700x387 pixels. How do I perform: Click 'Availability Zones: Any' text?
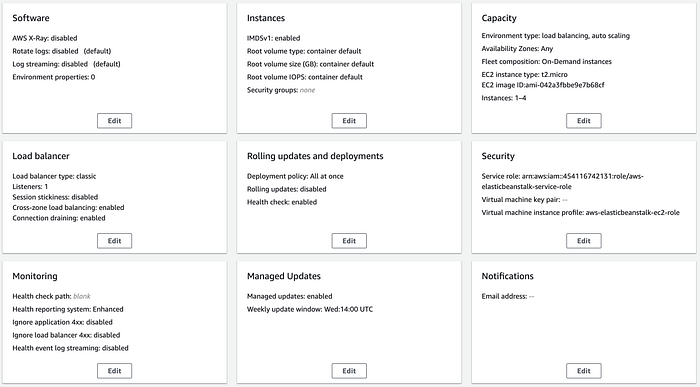point(517,49)
